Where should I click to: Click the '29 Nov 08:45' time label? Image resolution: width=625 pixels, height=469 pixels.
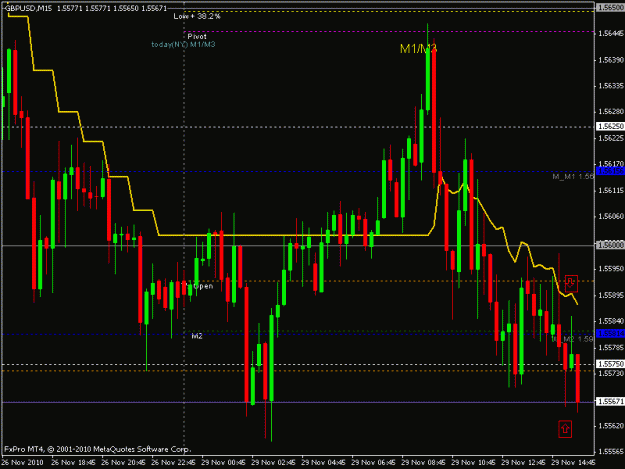pos(423,463)
